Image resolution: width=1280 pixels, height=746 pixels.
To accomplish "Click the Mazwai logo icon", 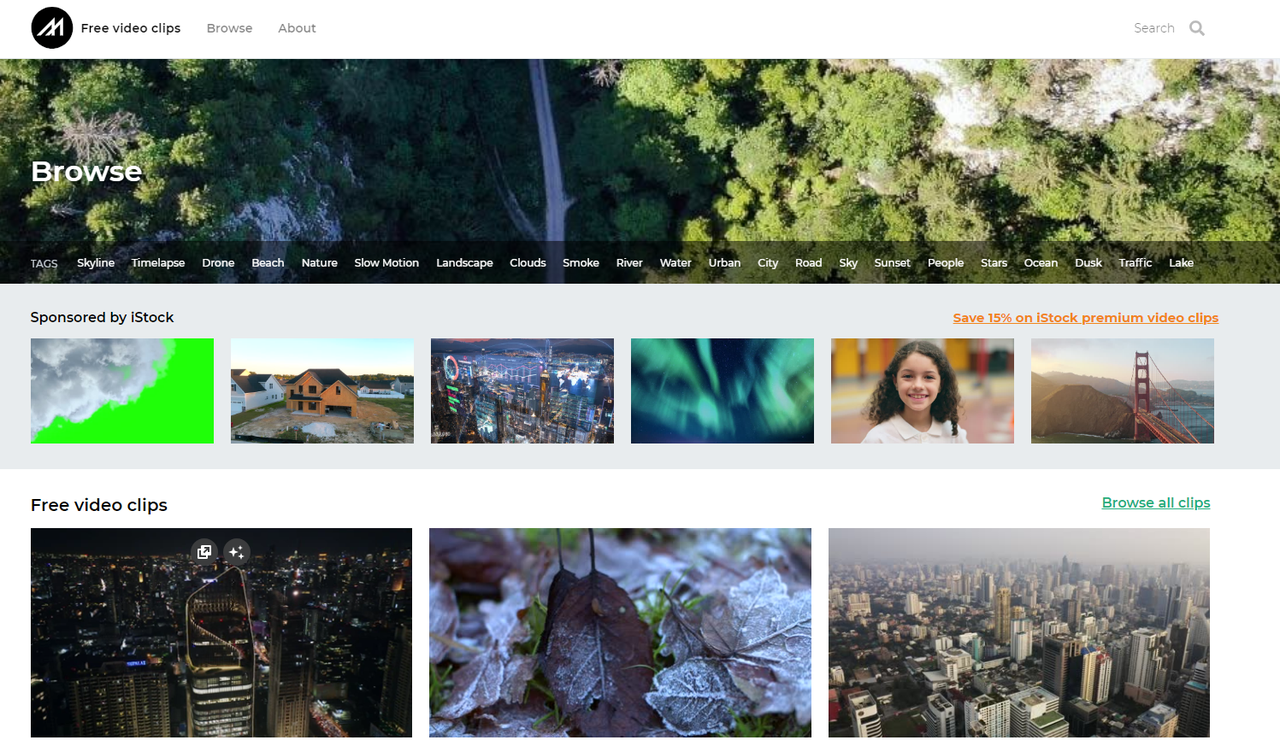I will click(x=51, y=28).
